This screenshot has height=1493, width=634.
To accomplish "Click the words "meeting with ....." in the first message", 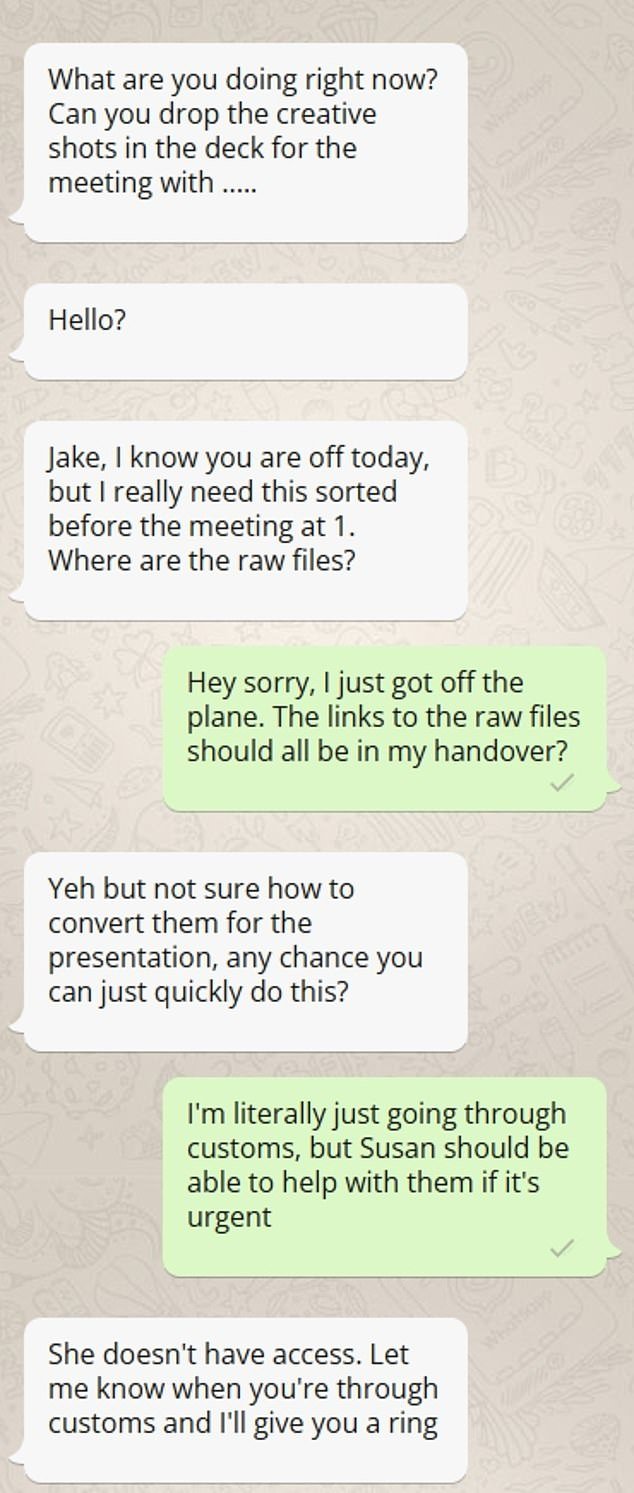I will coord(152,183).
